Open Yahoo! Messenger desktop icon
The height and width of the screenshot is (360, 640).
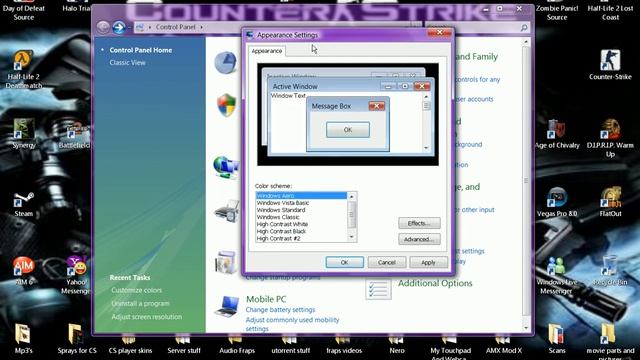click(76, 266)
